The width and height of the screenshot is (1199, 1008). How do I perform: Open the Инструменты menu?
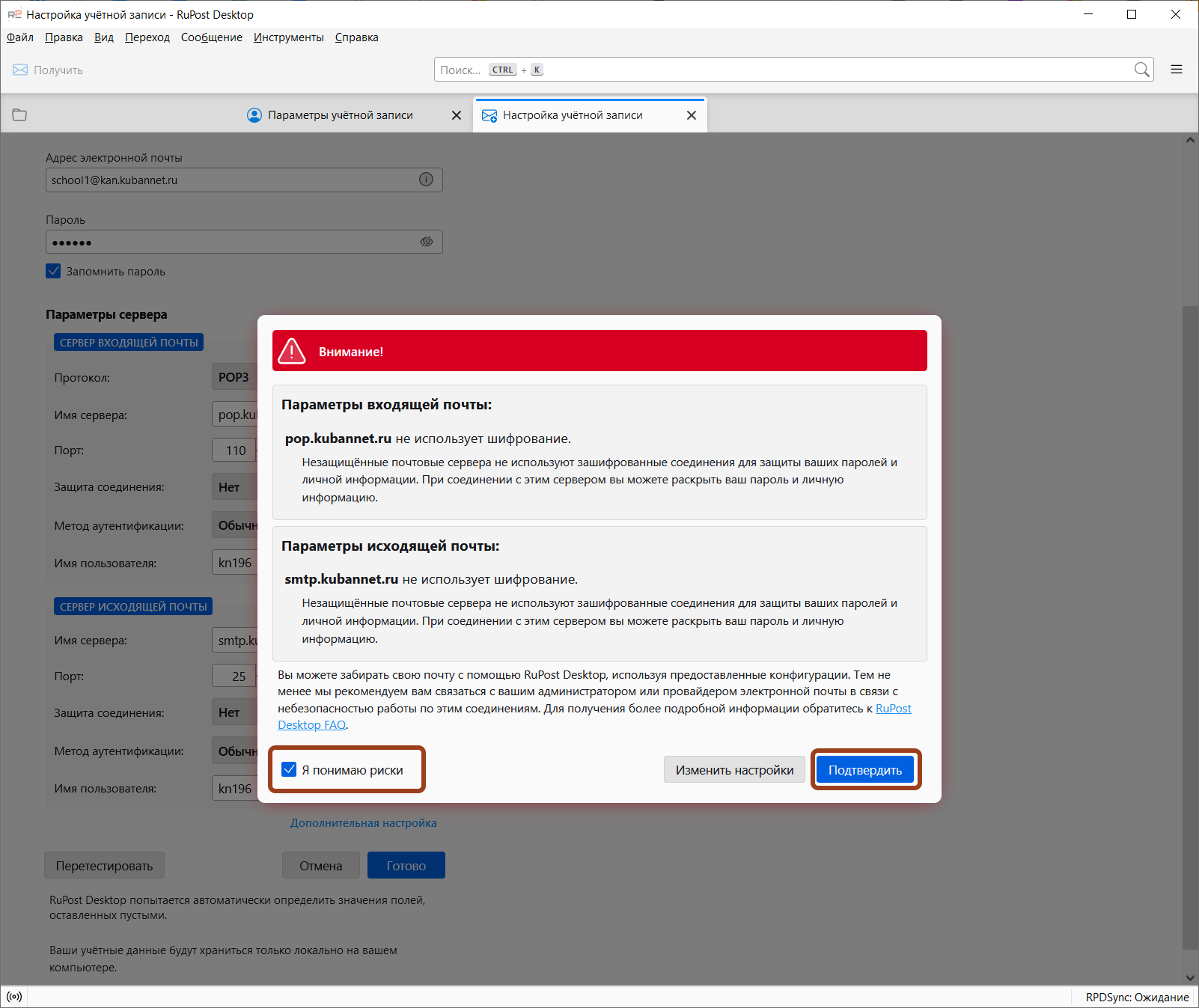pyautogui.click(x=288, y=37)
